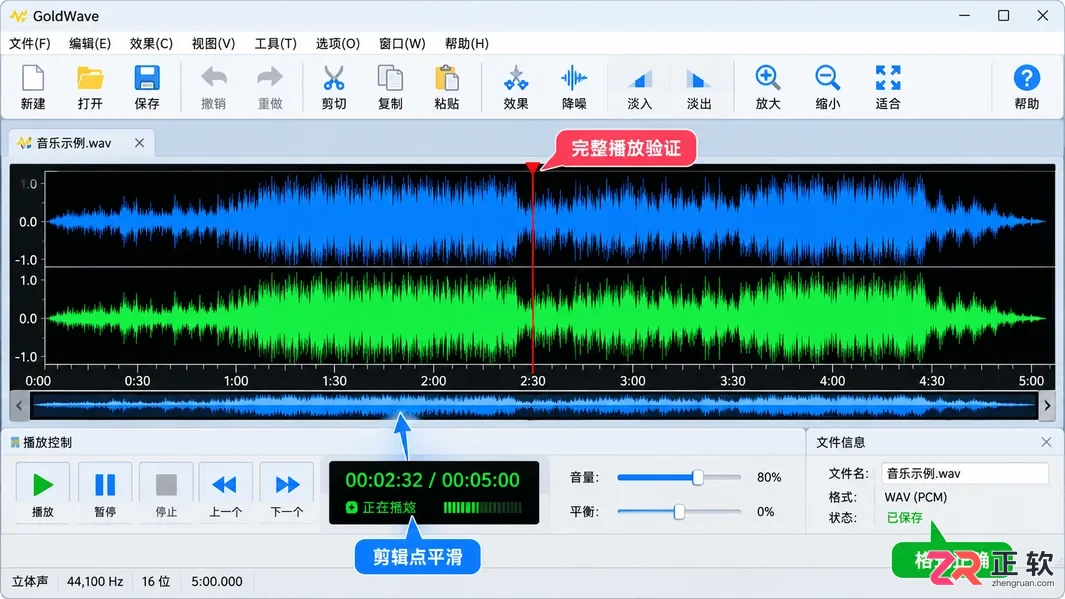
Task: Zoom out with 缩小 magnifier icon
Action: click(827, 86)
